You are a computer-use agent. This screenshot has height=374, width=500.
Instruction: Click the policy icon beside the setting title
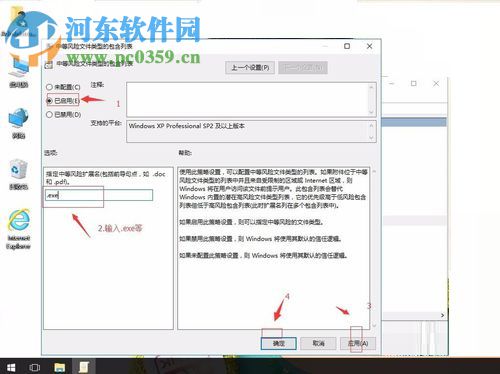49,64
